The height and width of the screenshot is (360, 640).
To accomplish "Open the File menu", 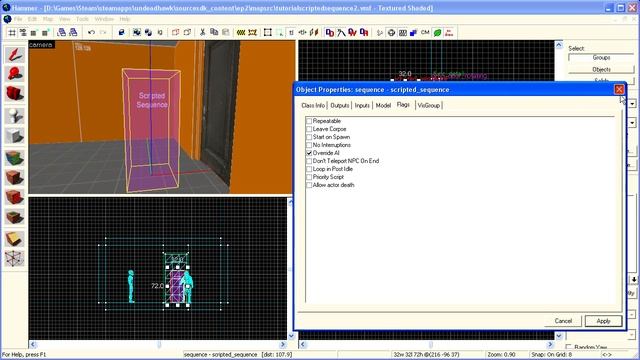I will pyautogui.click(x=18, y=19).
